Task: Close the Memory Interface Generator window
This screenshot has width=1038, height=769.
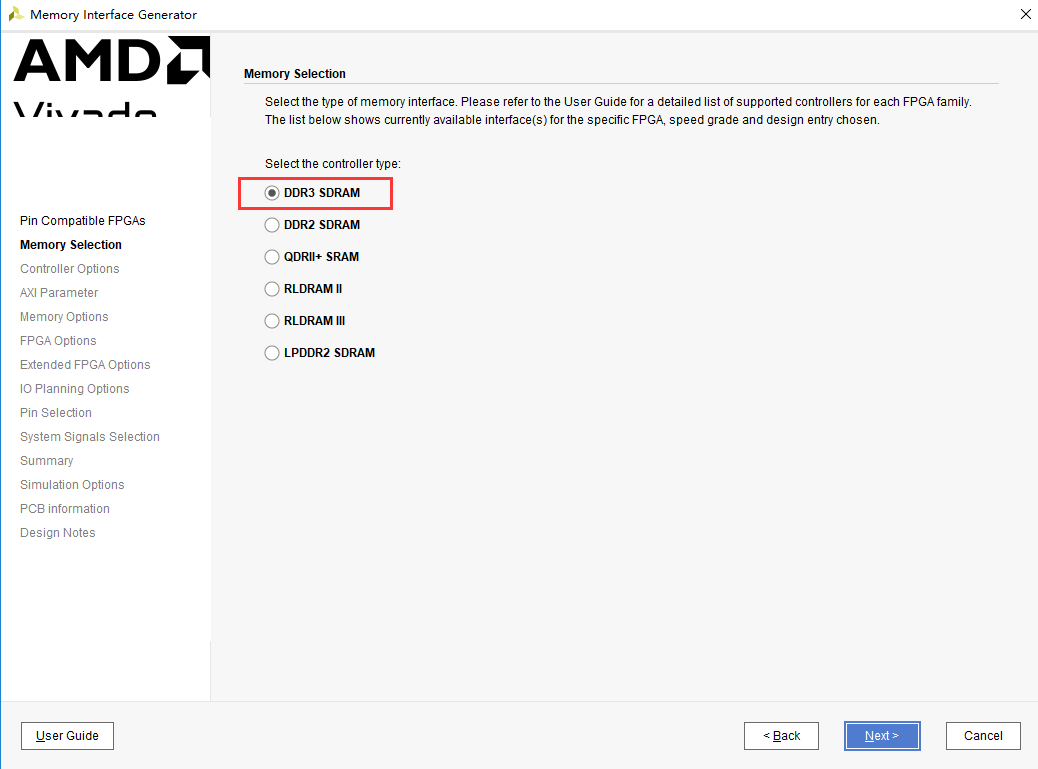Action: pyautogui.click(x=1025, y=14)
